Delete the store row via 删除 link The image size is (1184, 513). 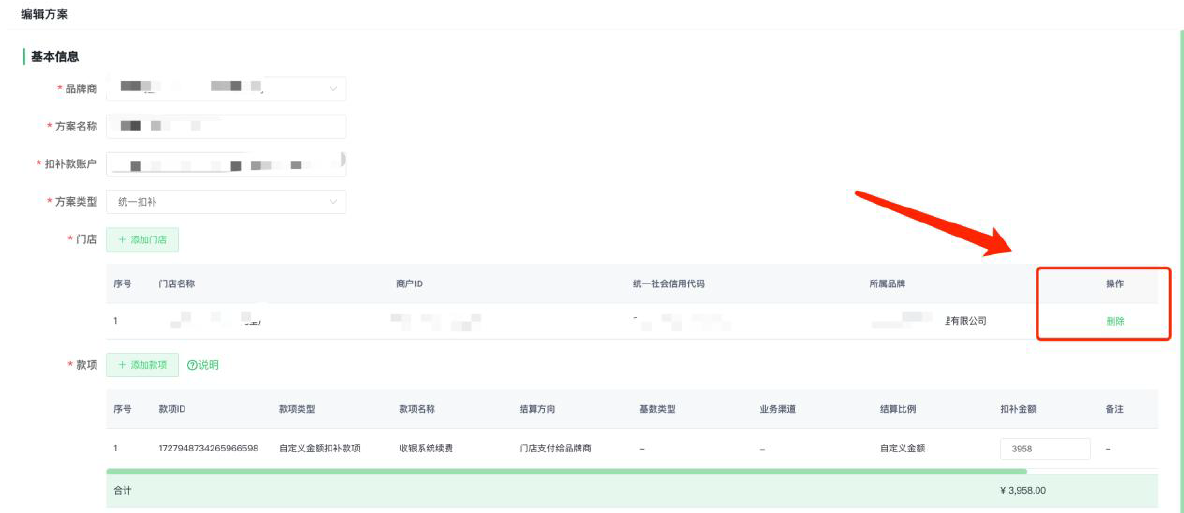(1114, 321)
